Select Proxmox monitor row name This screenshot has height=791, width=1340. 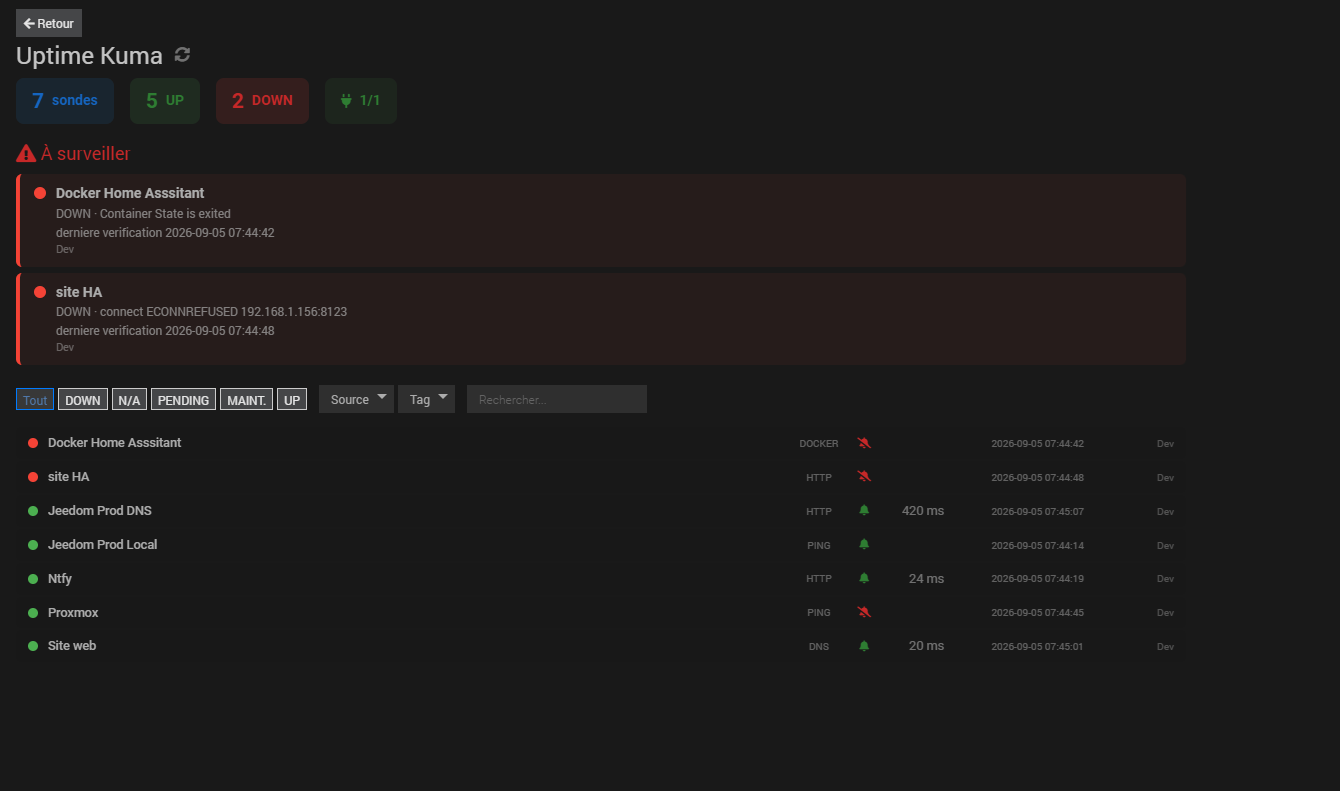point(73,613)
